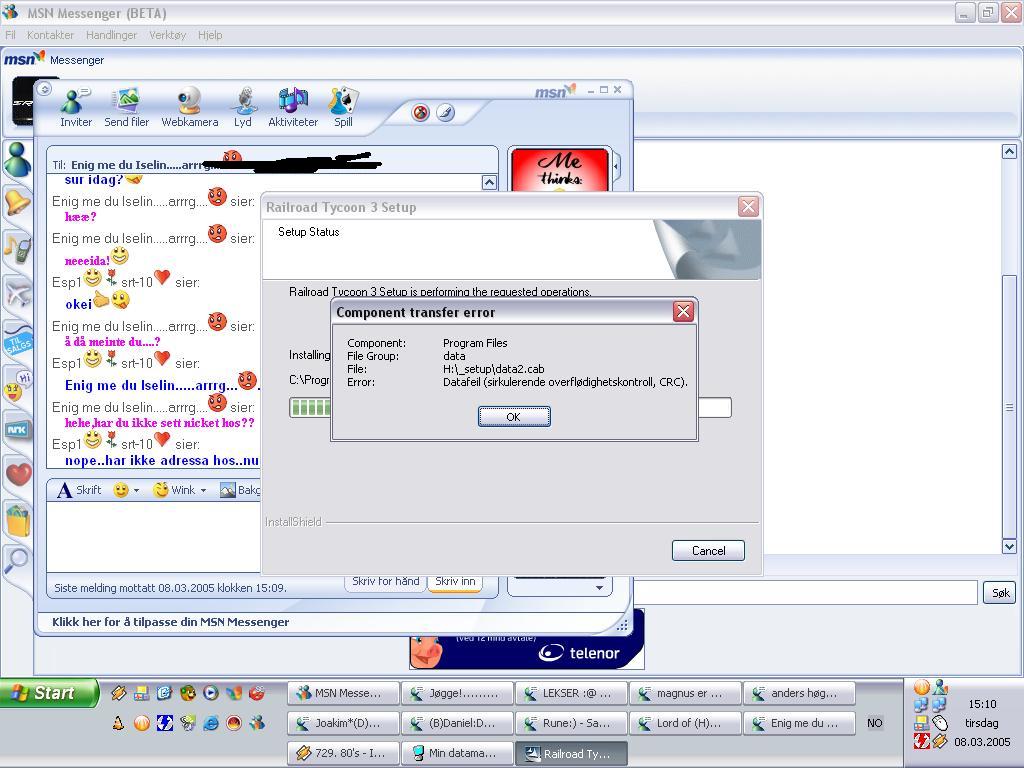The height and width of the screenshot is (768, 1024).
Task: Click NO language indicator in taskbar
Action: click(x=874, y=723)
